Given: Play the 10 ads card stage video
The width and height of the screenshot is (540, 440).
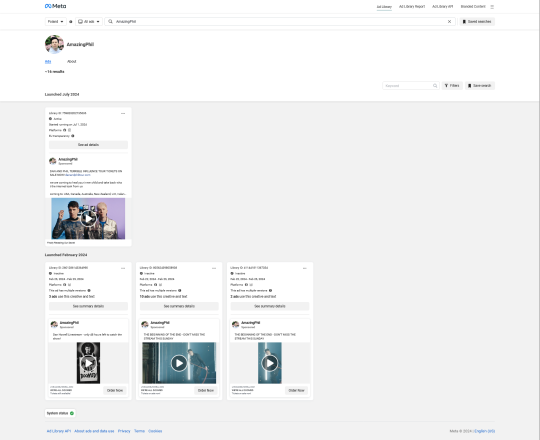Looking at the screenshot, I should click(x=179, y=363).
